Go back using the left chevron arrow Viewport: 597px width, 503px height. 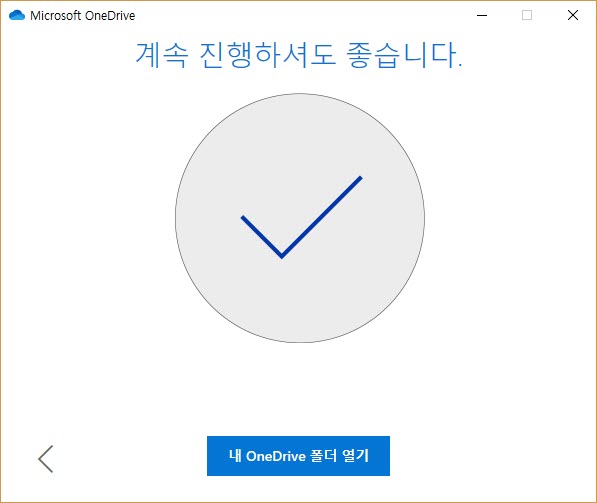pyautogui.click(x=46, y=459)
